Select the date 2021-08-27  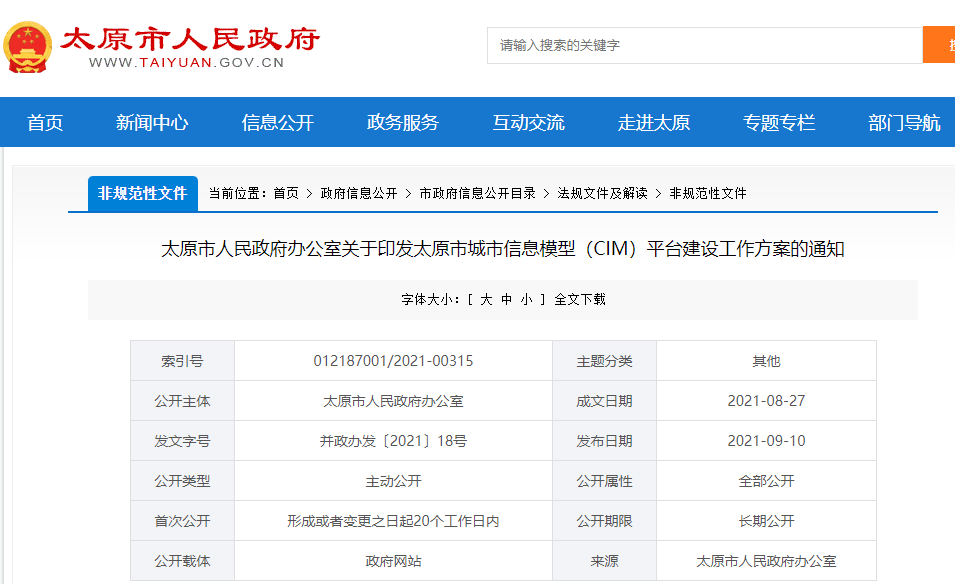point(766,401)
